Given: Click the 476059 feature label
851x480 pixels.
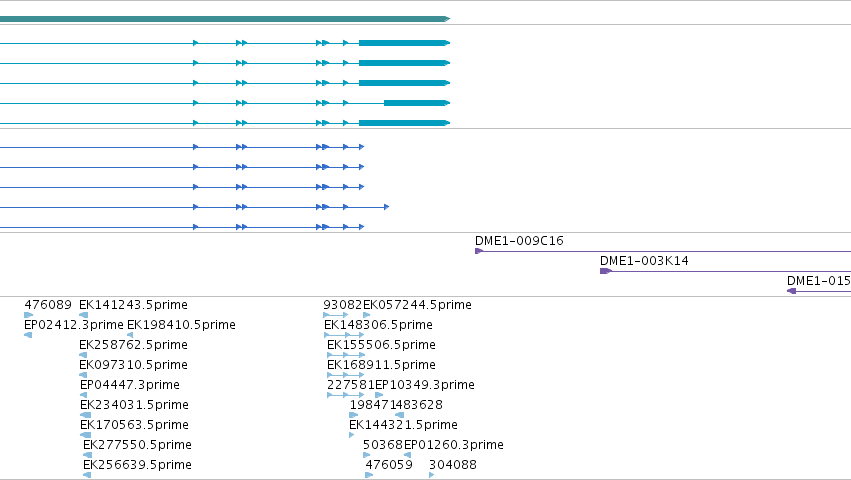Looking at the screenshot, I should pos(389,465).
